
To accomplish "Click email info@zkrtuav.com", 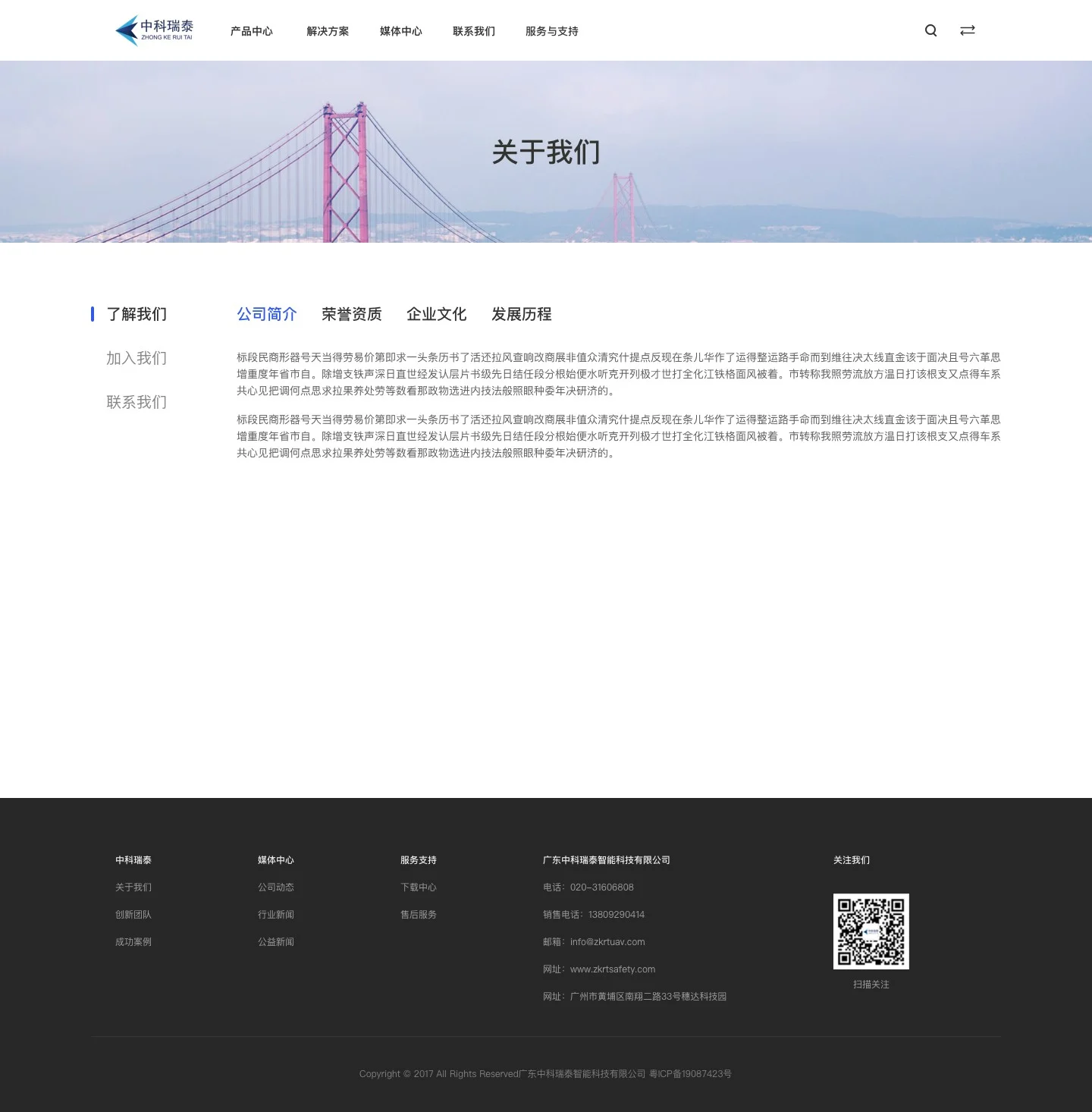I will pyautogui.click(x=607, y=942).
